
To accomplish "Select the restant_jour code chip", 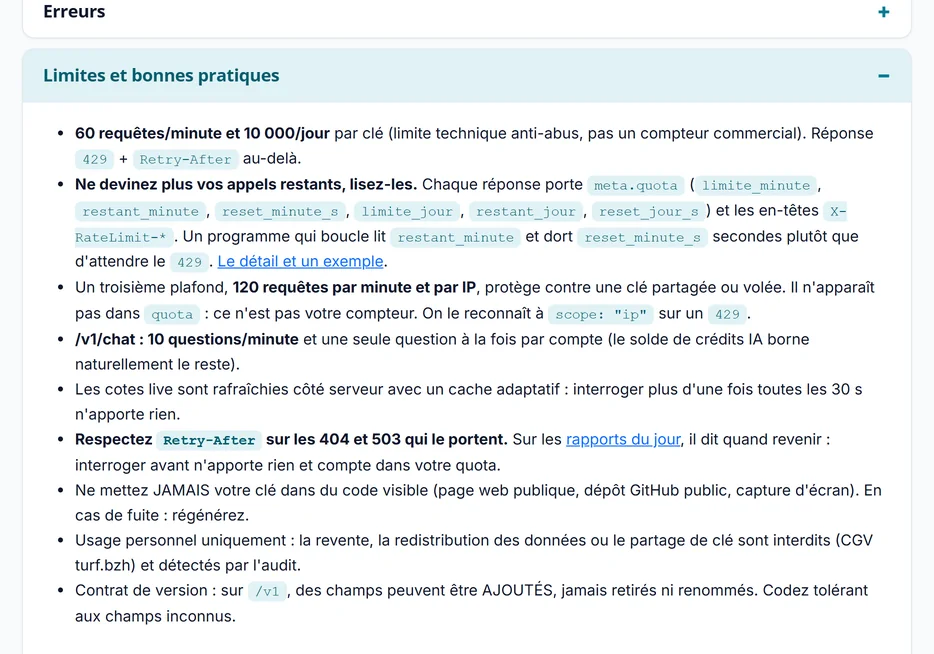I will pyautogui.click(x=526, y=211).
